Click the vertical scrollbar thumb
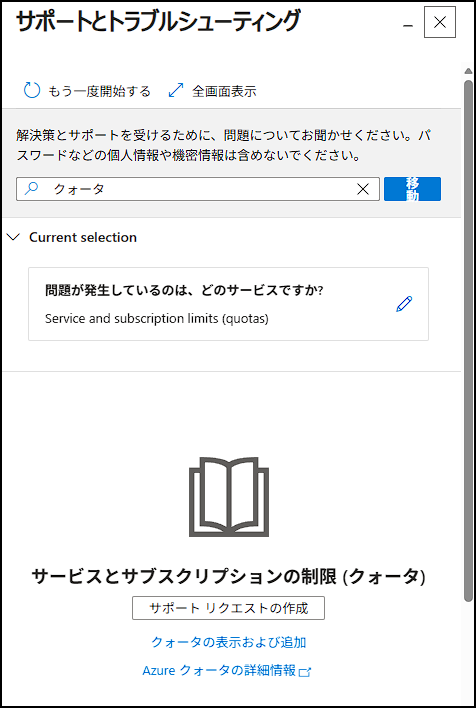This screenshot has width=476, height=708. pyautogui.click(x=468, y=341)
